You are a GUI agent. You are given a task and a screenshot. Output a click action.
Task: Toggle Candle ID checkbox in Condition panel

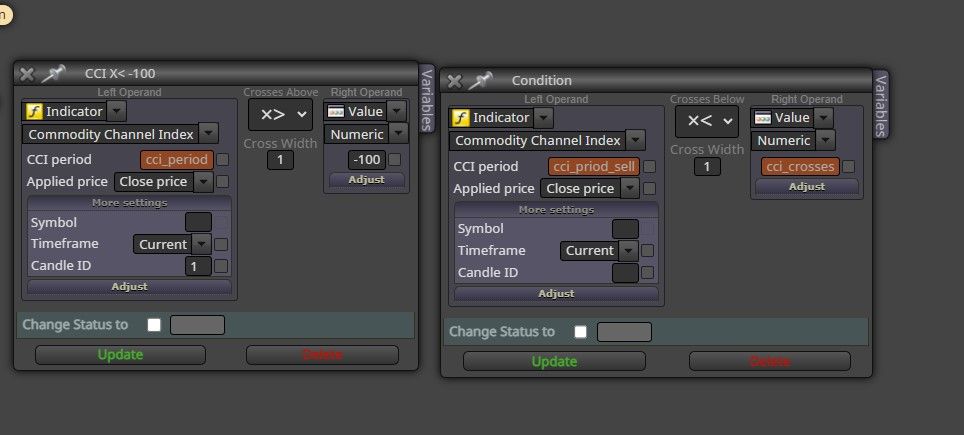pyautogui.click(x=647, y=272)
